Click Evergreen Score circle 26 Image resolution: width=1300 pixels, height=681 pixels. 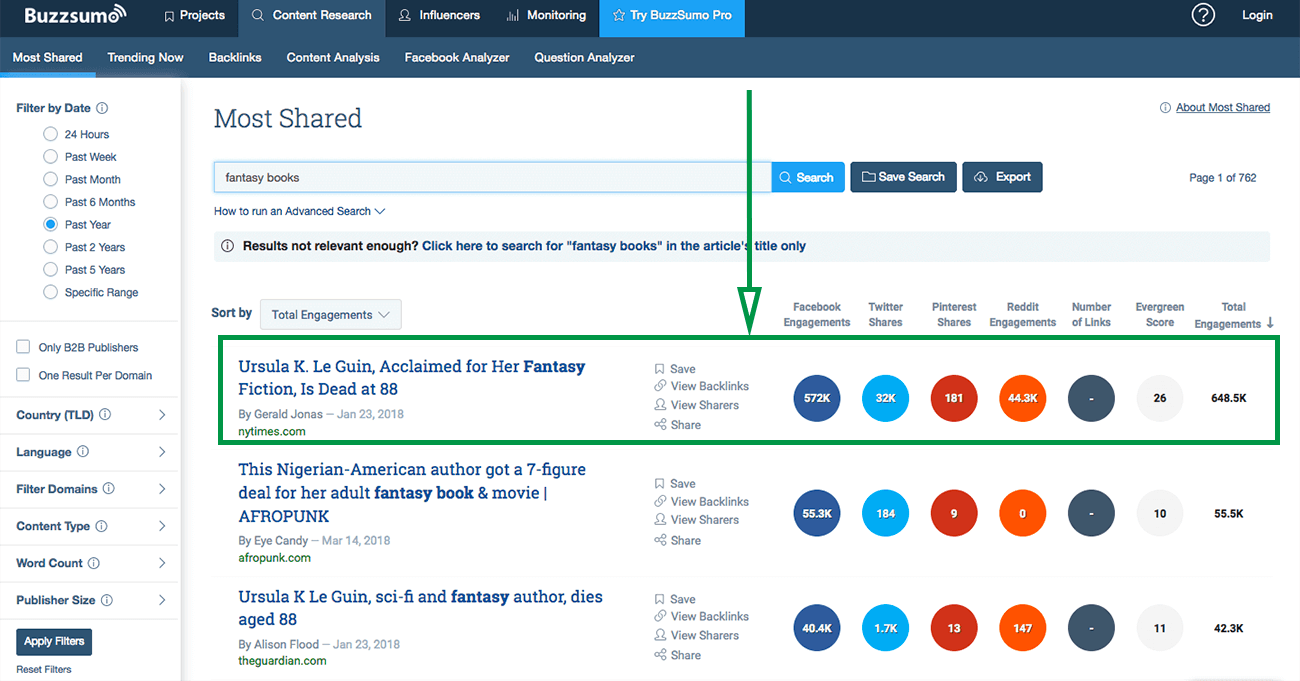tap(1160, 398)
